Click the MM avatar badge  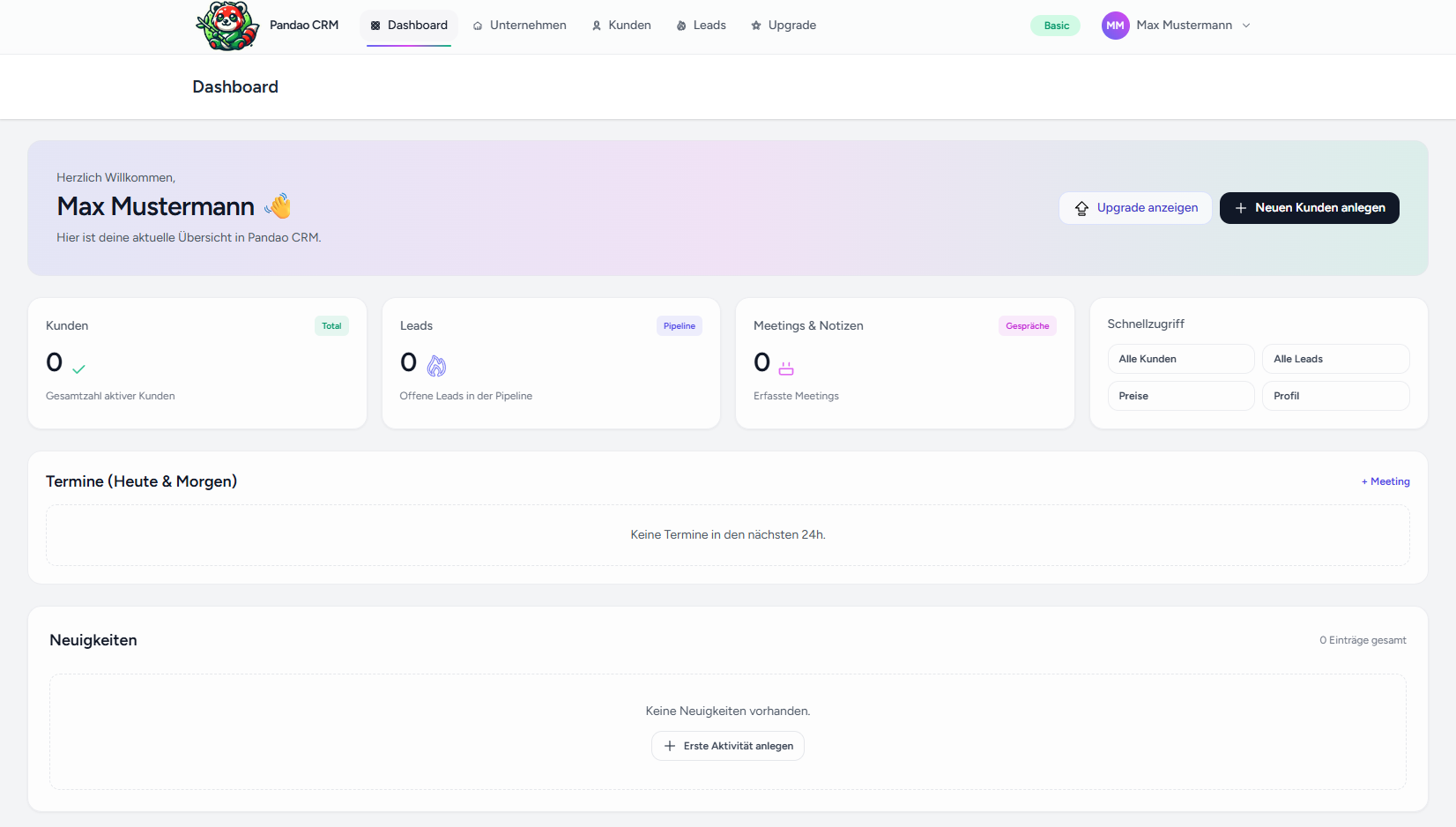[x=1115, y=26]
